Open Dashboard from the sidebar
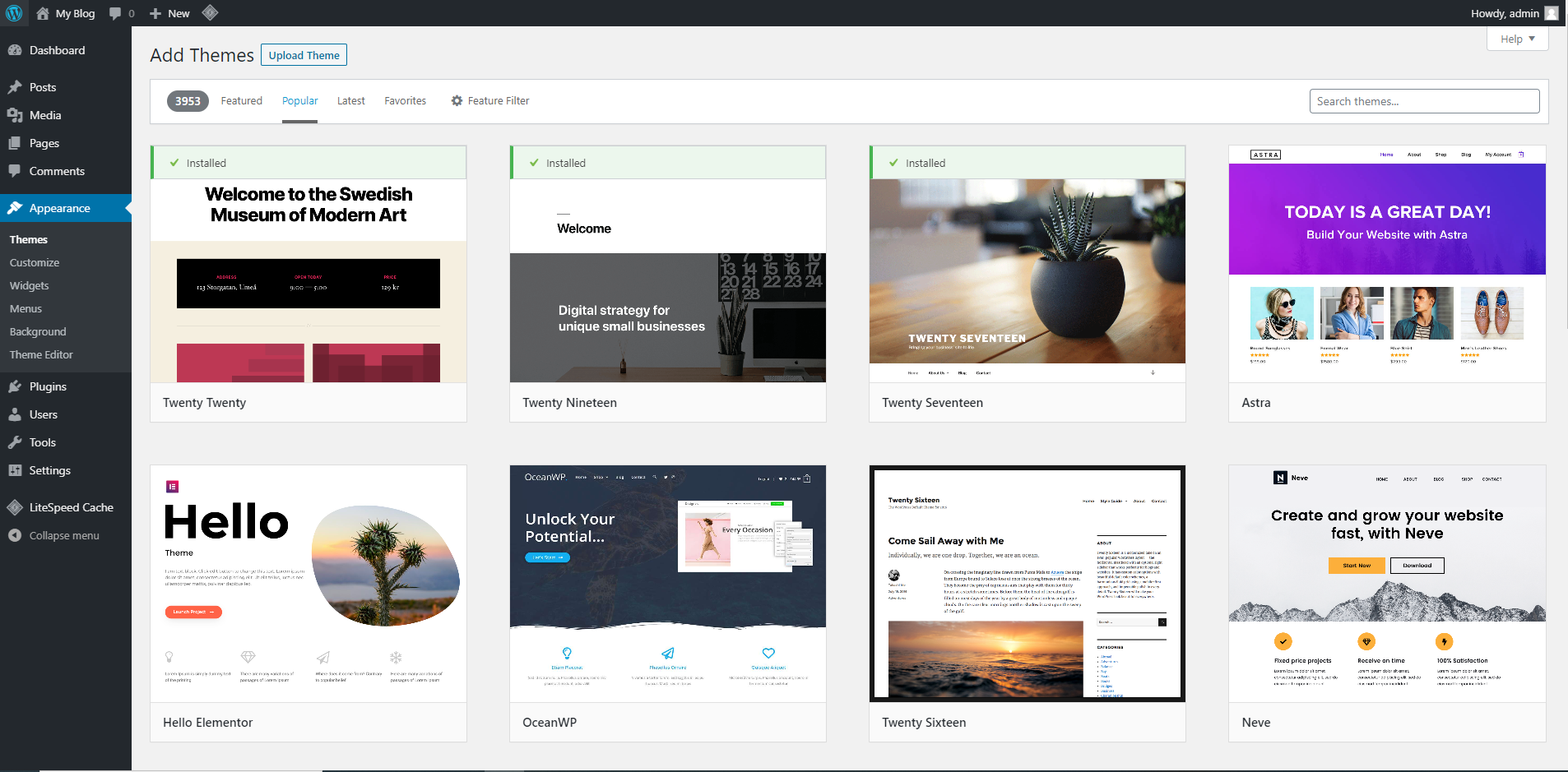This screenshot has height=772, width=1568. 57,50
